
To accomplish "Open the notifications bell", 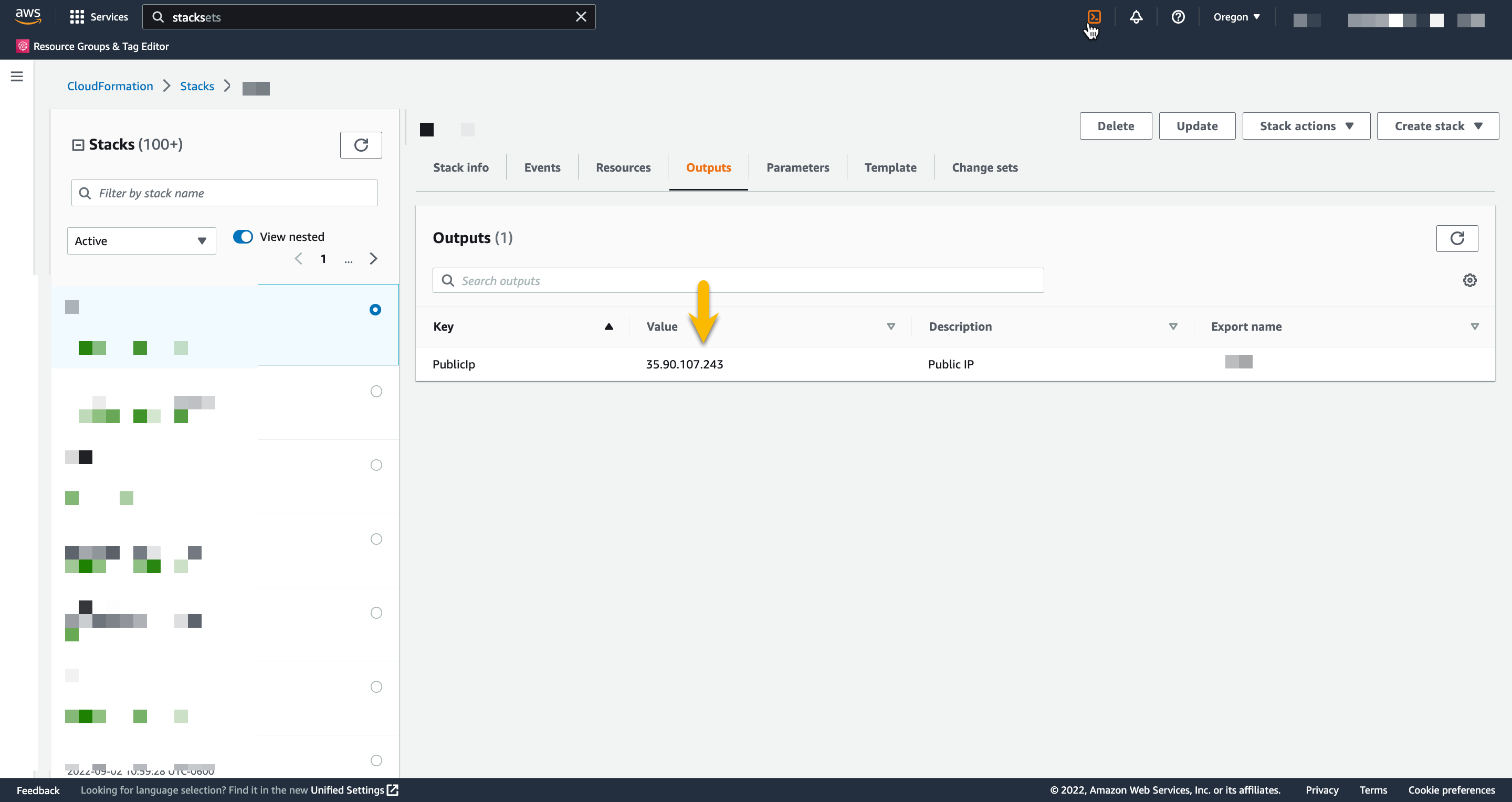I will pos(1136,17).
